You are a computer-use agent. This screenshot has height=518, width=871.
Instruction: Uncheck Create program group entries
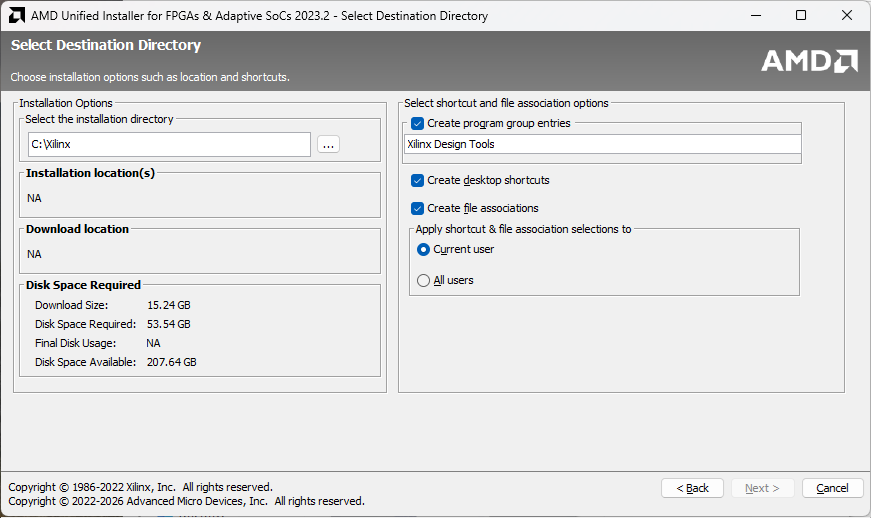point(418,124)
